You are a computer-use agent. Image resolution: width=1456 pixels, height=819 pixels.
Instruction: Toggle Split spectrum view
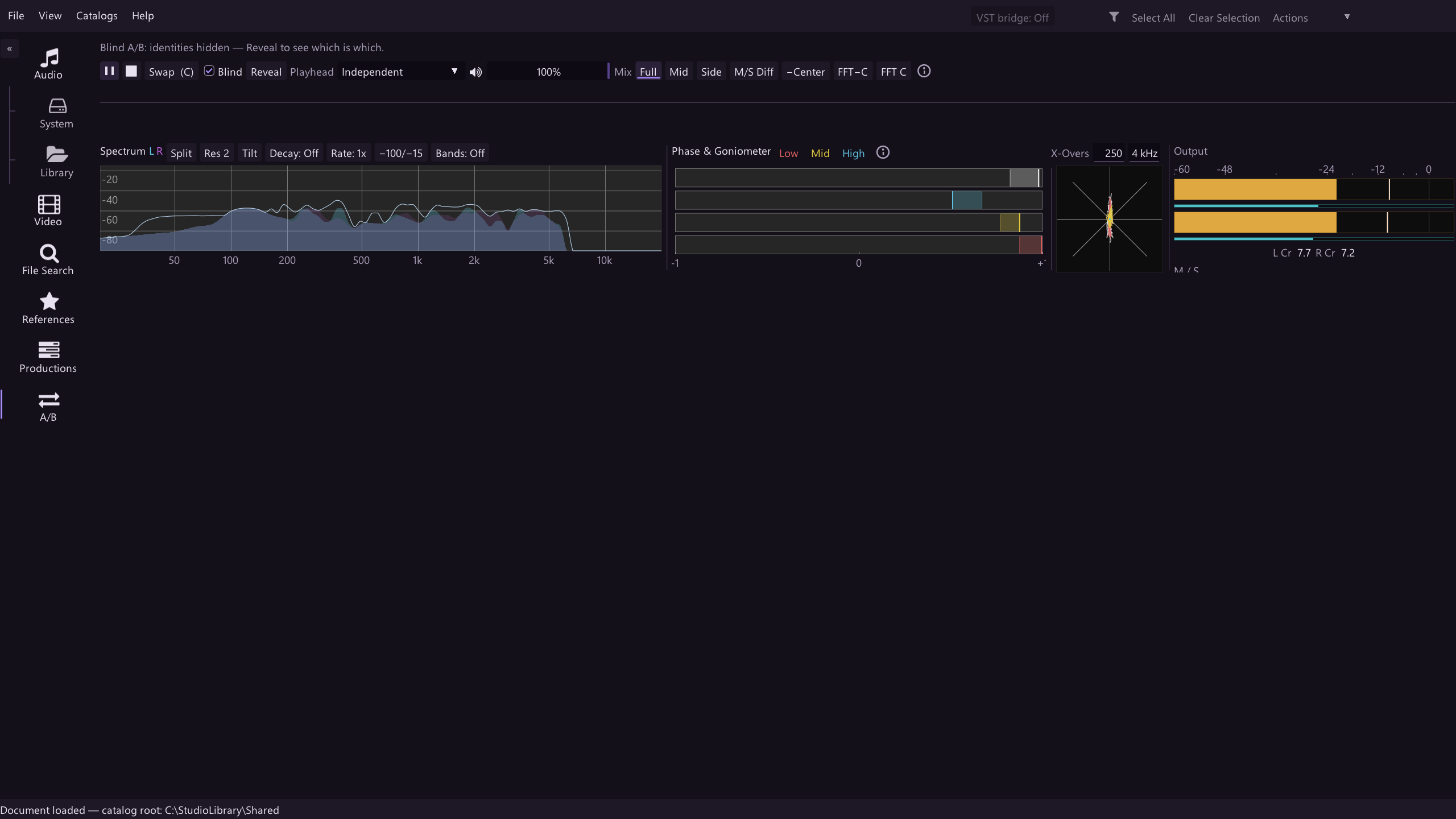point(181,153)
